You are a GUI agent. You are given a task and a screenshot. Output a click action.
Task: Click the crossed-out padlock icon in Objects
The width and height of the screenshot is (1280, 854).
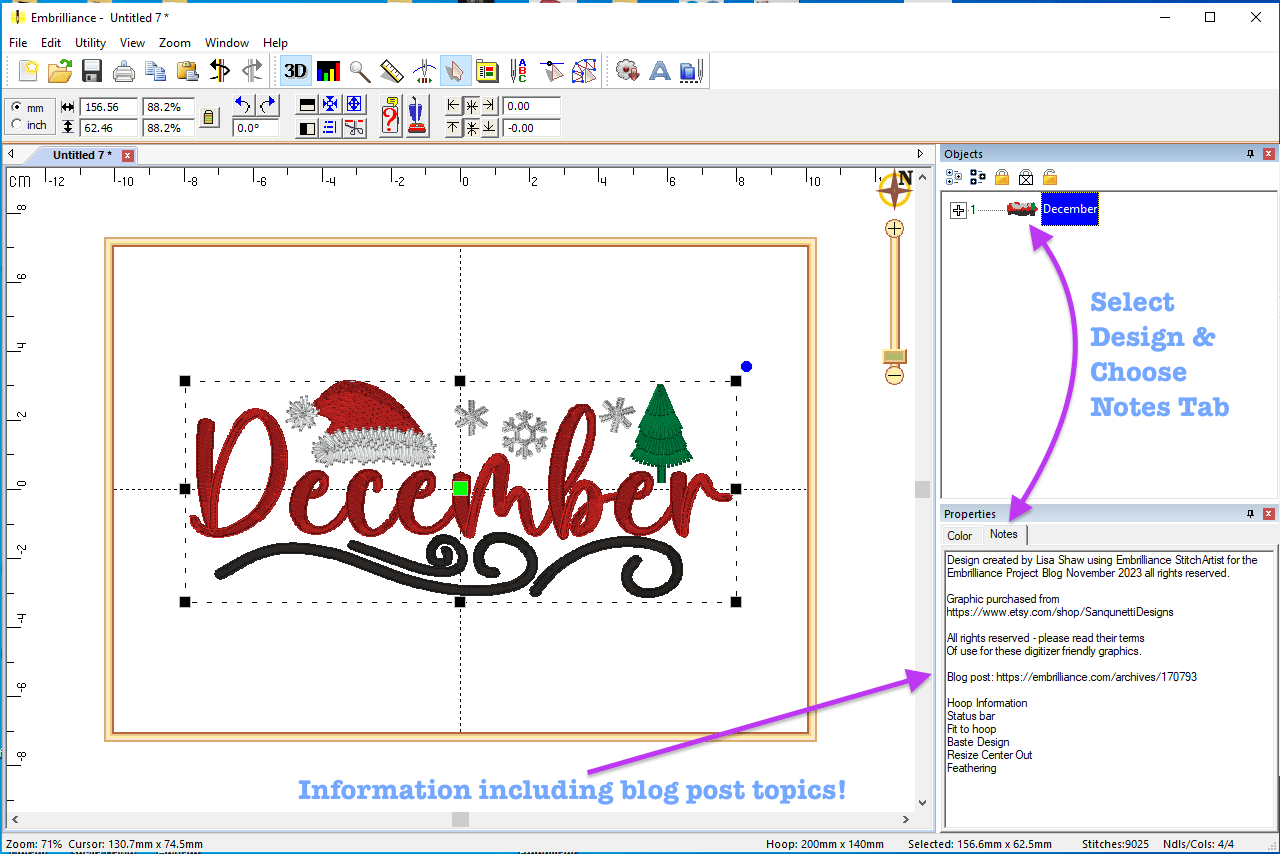click(x=1026, y=177)
